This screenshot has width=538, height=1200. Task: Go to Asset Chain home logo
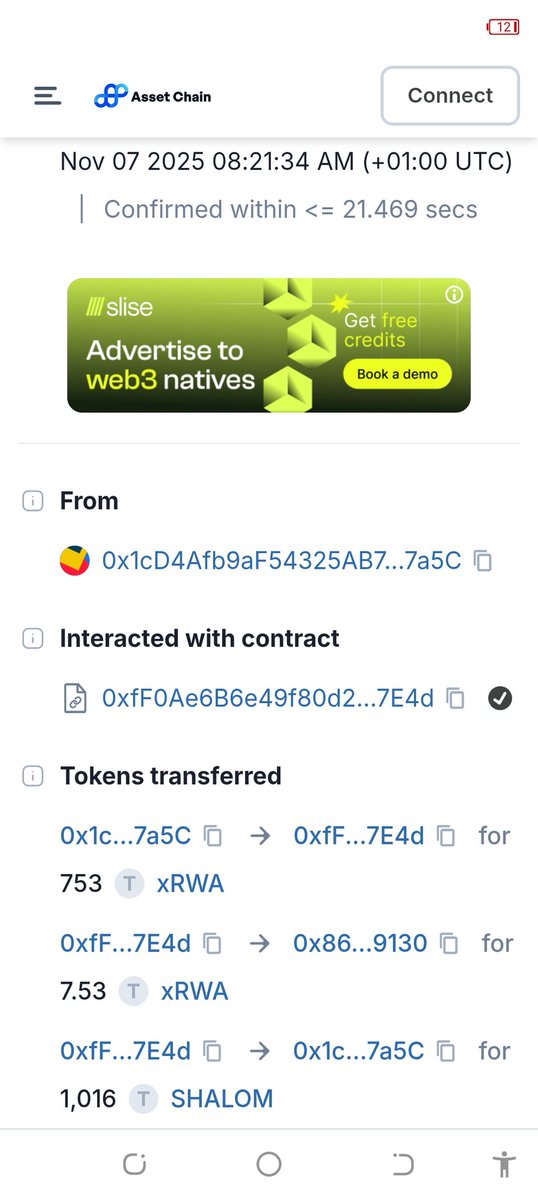[x=152, y=96]
